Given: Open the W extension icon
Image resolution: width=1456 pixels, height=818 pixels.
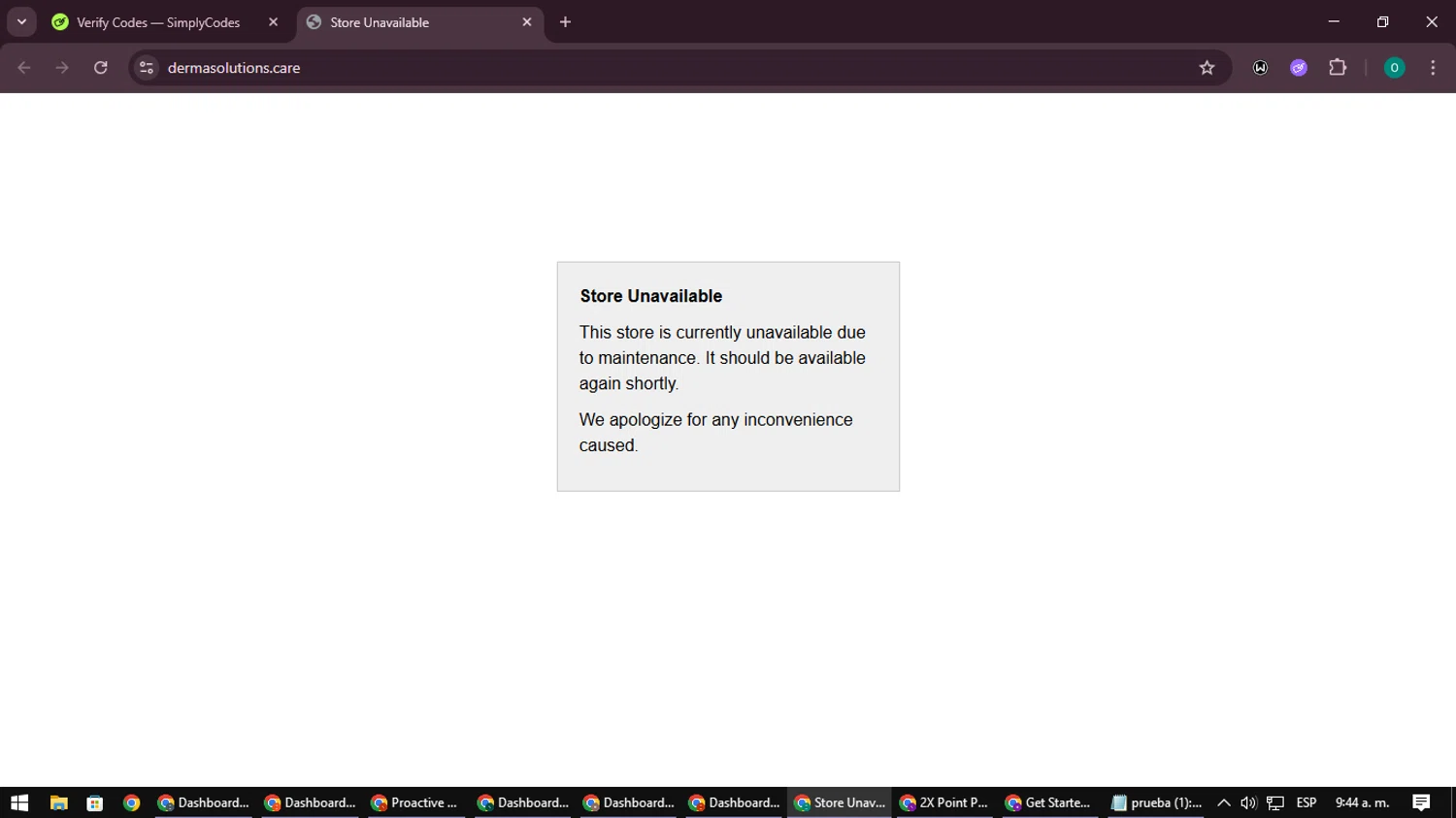Looking at the screenshot, I should (x=1260, y=68).
